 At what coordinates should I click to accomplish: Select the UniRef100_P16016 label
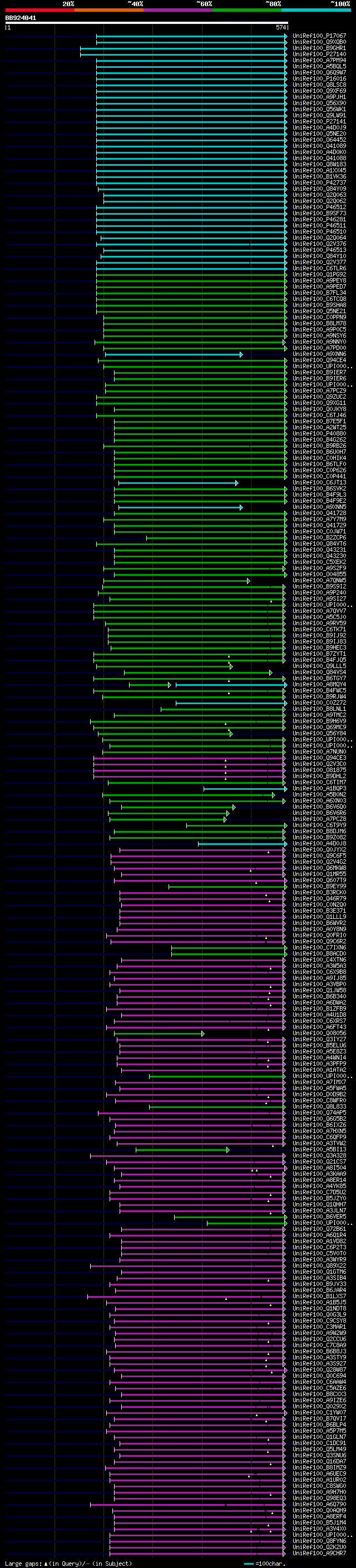point(319,78)
